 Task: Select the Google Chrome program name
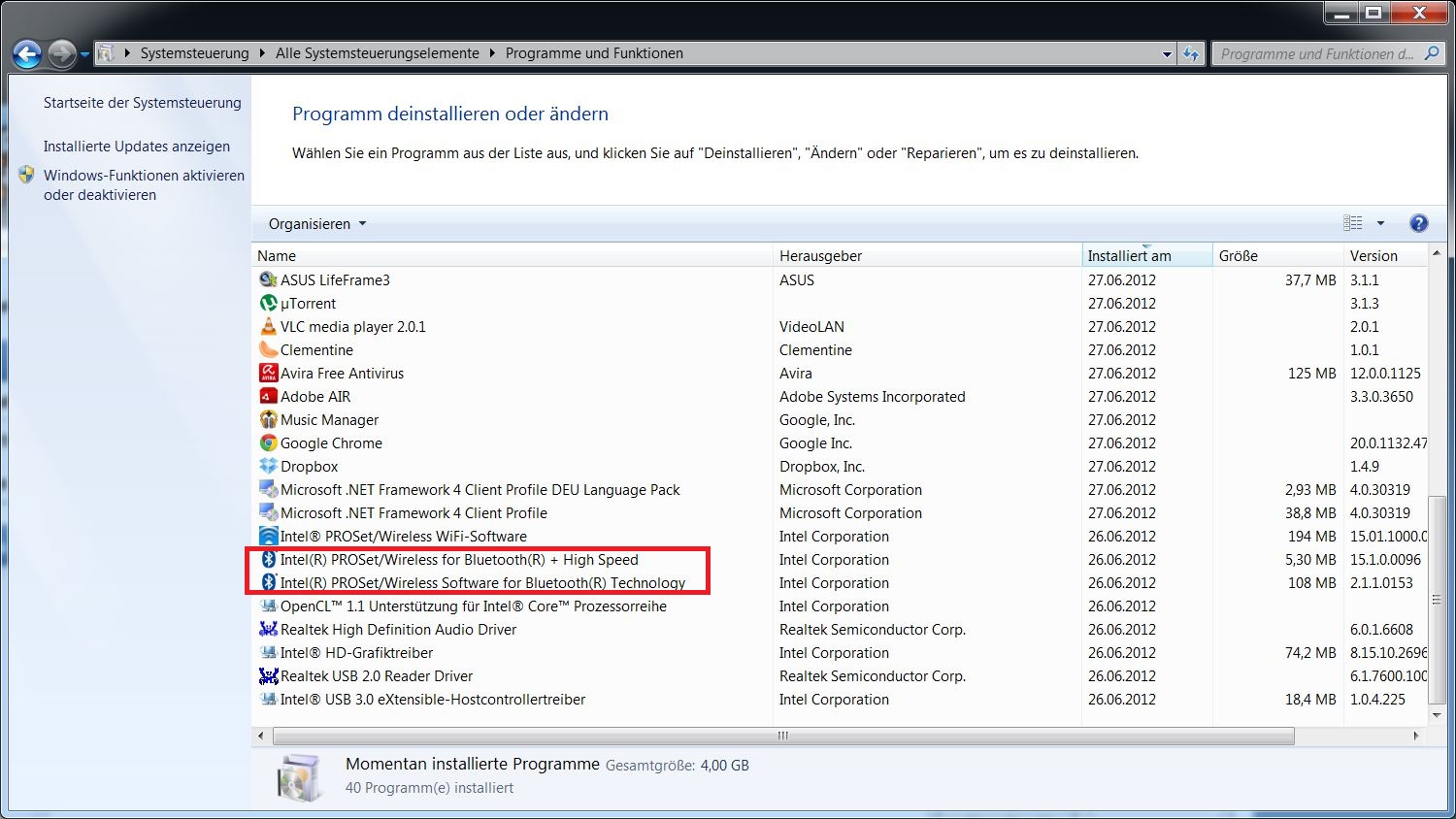[331, 442]
